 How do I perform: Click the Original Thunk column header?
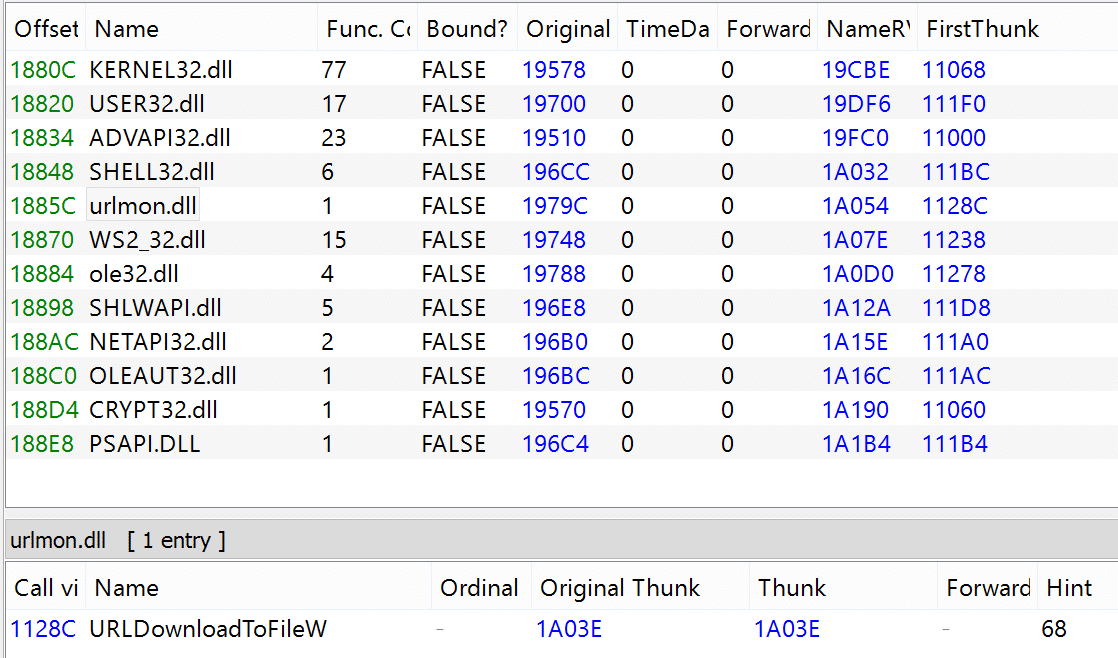click(640, 588)
